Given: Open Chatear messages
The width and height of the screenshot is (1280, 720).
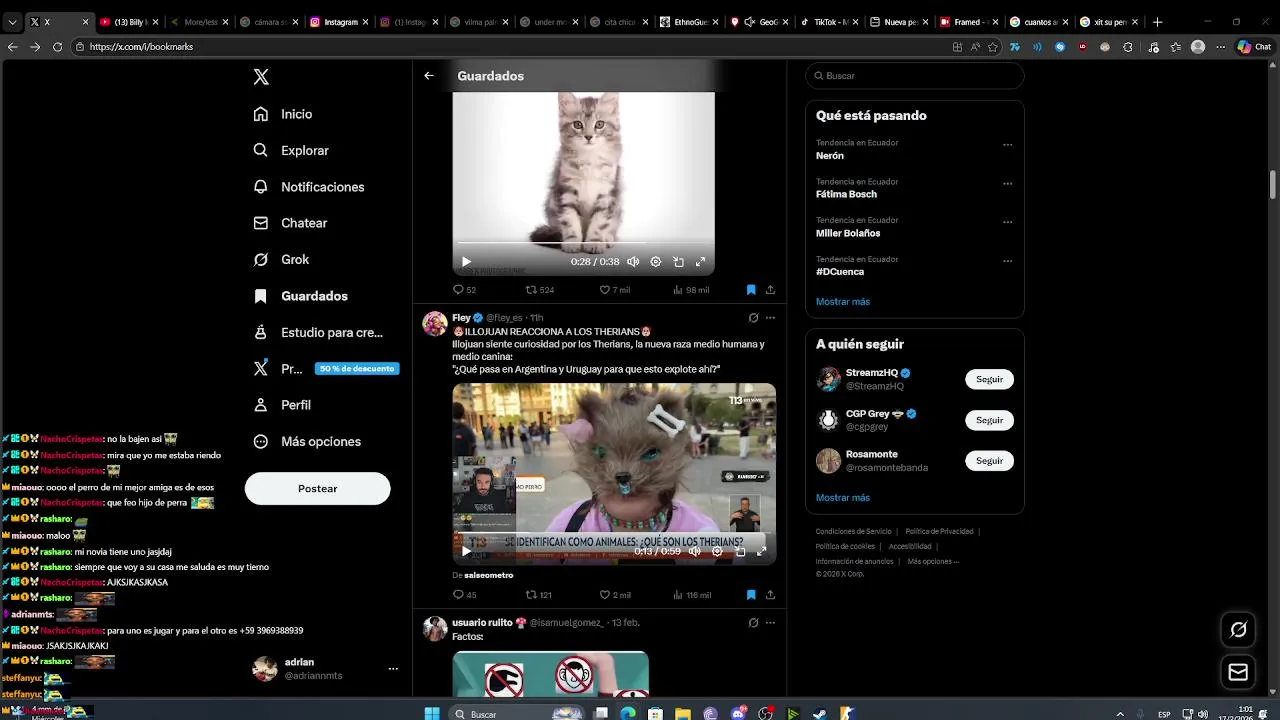Looking at the screenshot, I should 290,223.
